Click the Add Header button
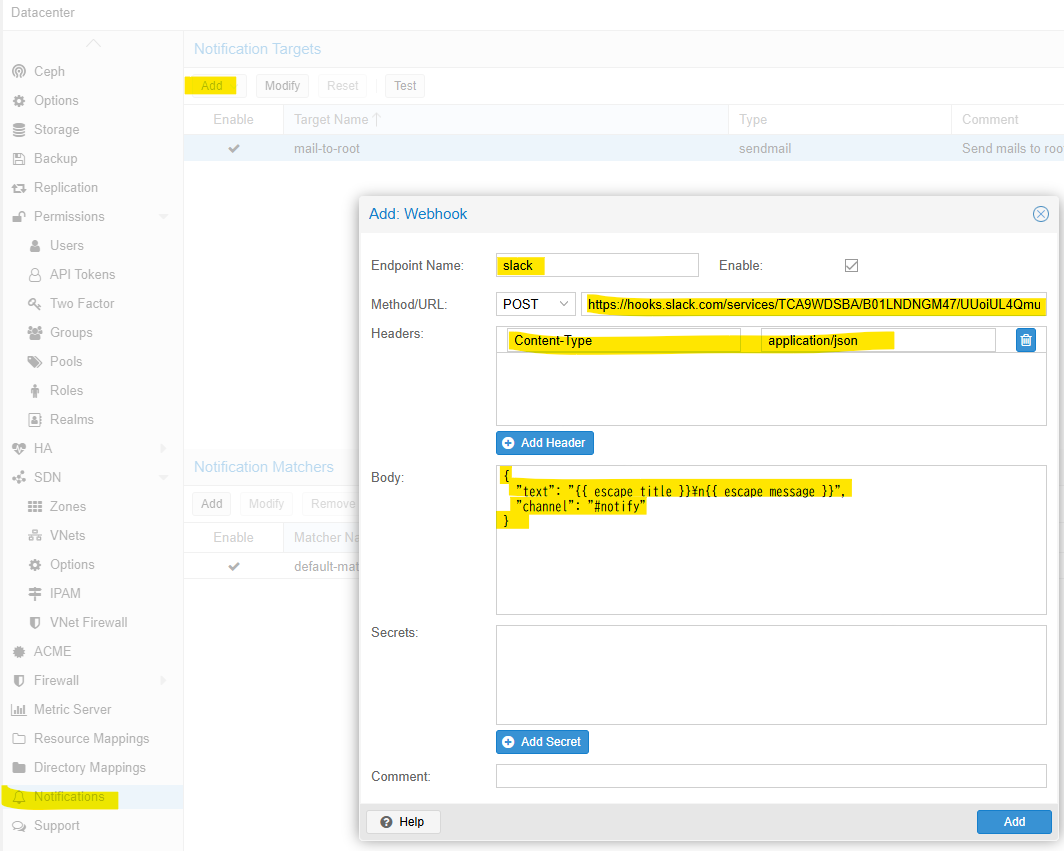Viewport: 1064px width, 851px height. 545,443
